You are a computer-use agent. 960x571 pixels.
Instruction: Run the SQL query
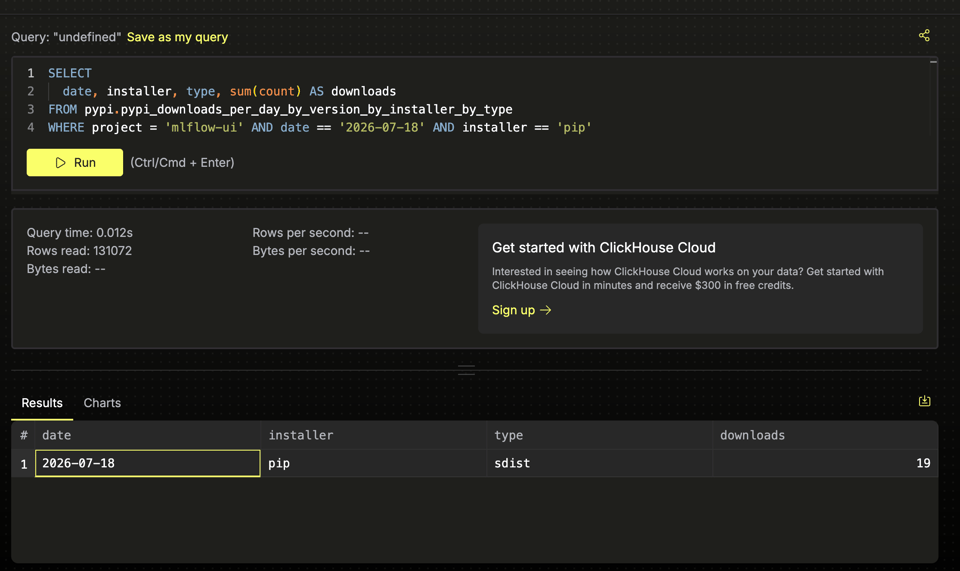(75, 162)
